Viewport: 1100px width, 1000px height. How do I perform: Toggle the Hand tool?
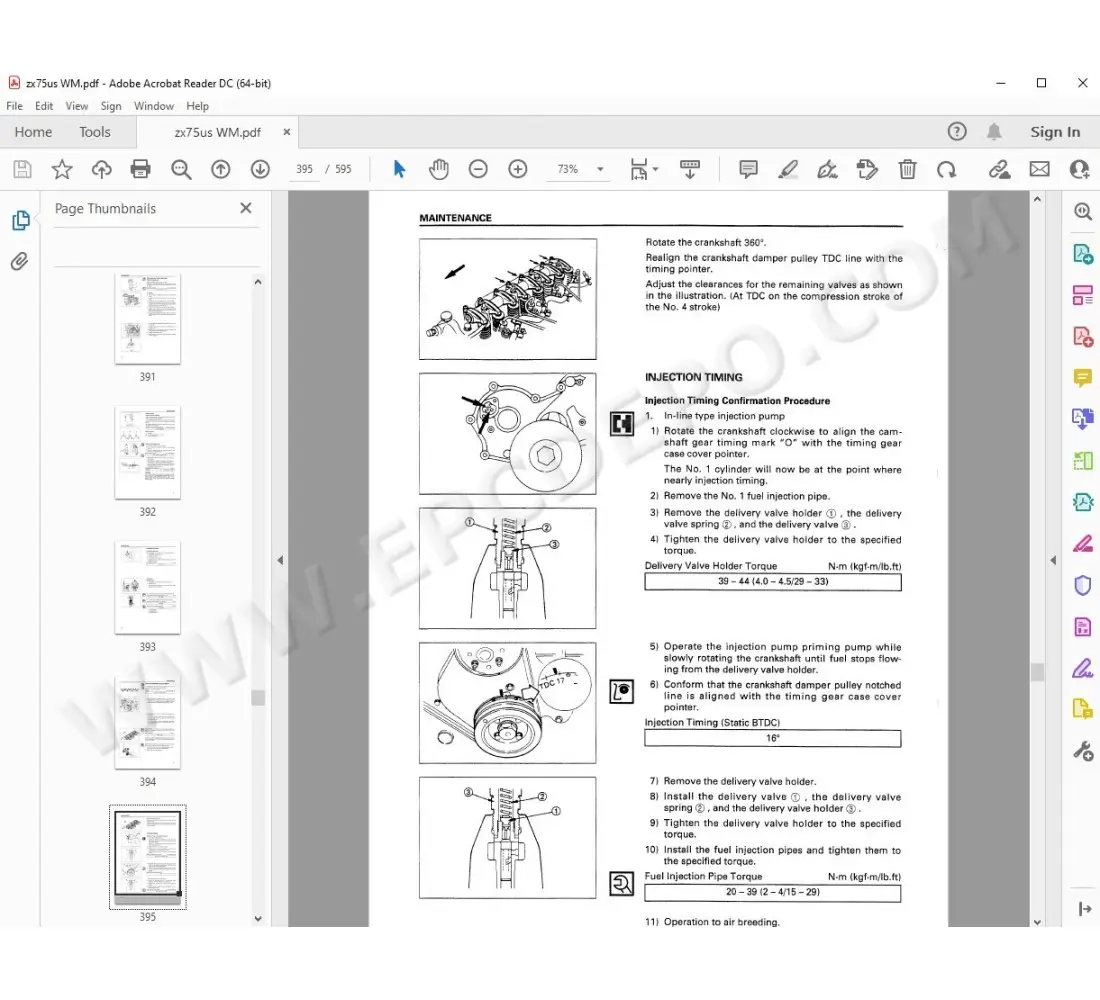pos(438,169)
